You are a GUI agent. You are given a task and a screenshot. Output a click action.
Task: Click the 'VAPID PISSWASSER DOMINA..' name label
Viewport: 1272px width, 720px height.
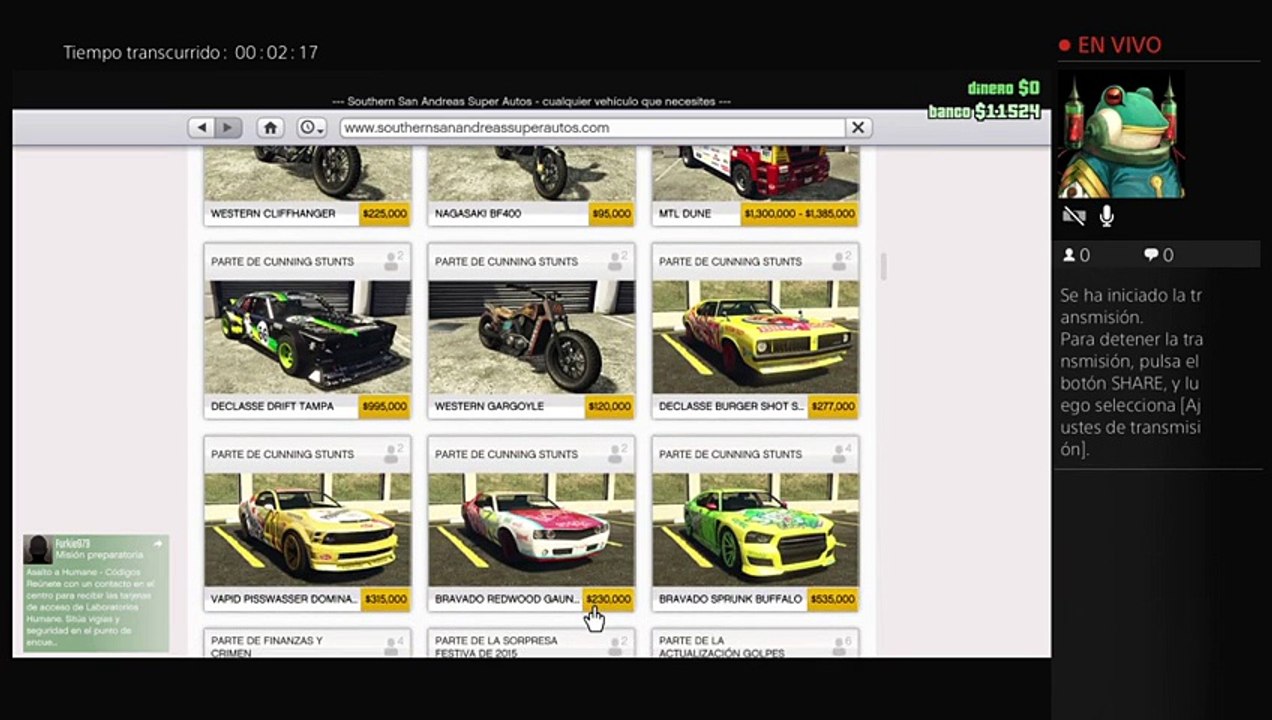pyautogui.click(x=283, y=600)
